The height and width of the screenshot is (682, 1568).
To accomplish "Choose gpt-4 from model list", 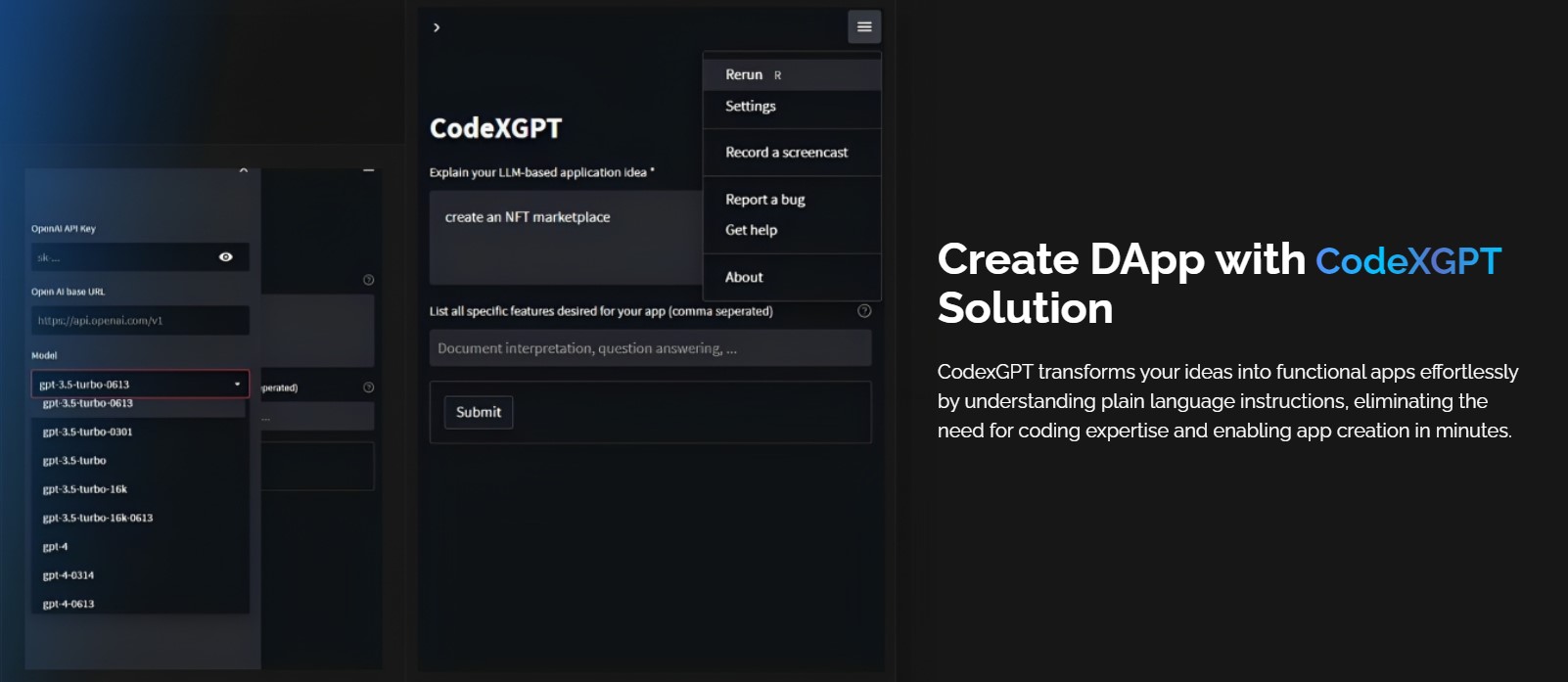I will (56, 547).
